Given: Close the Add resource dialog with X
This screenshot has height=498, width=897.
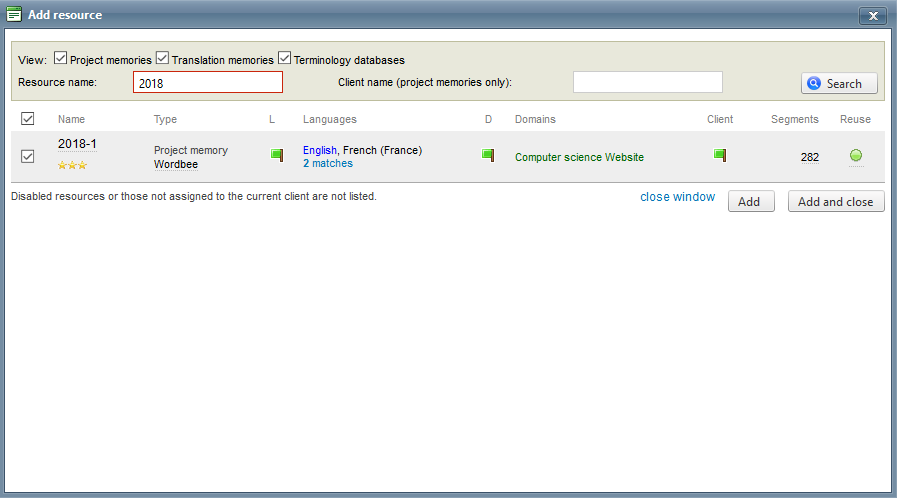Looking at the screenshot, I should (873, 16).
